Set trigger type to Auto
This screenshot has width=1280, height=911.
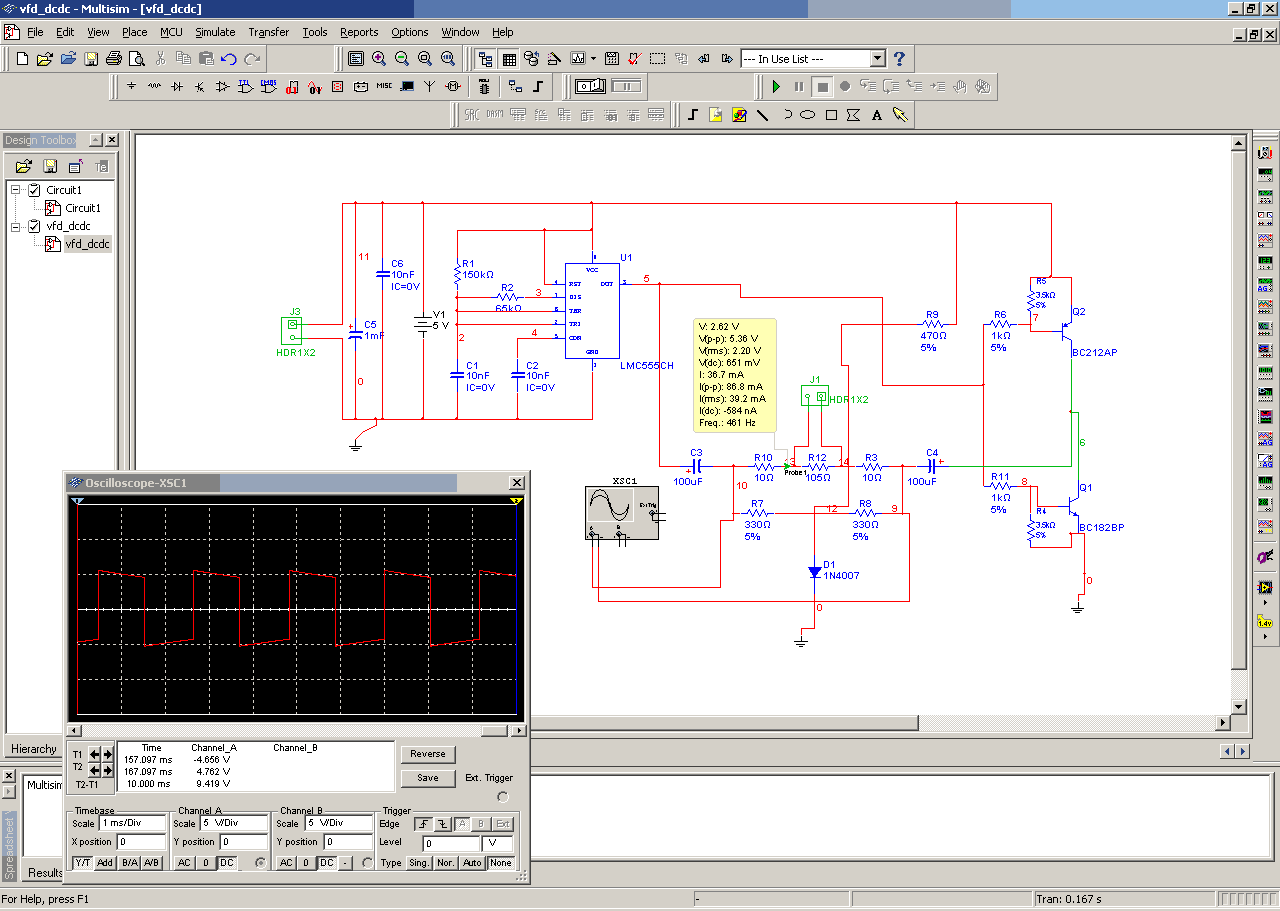[x=473, y=863]
